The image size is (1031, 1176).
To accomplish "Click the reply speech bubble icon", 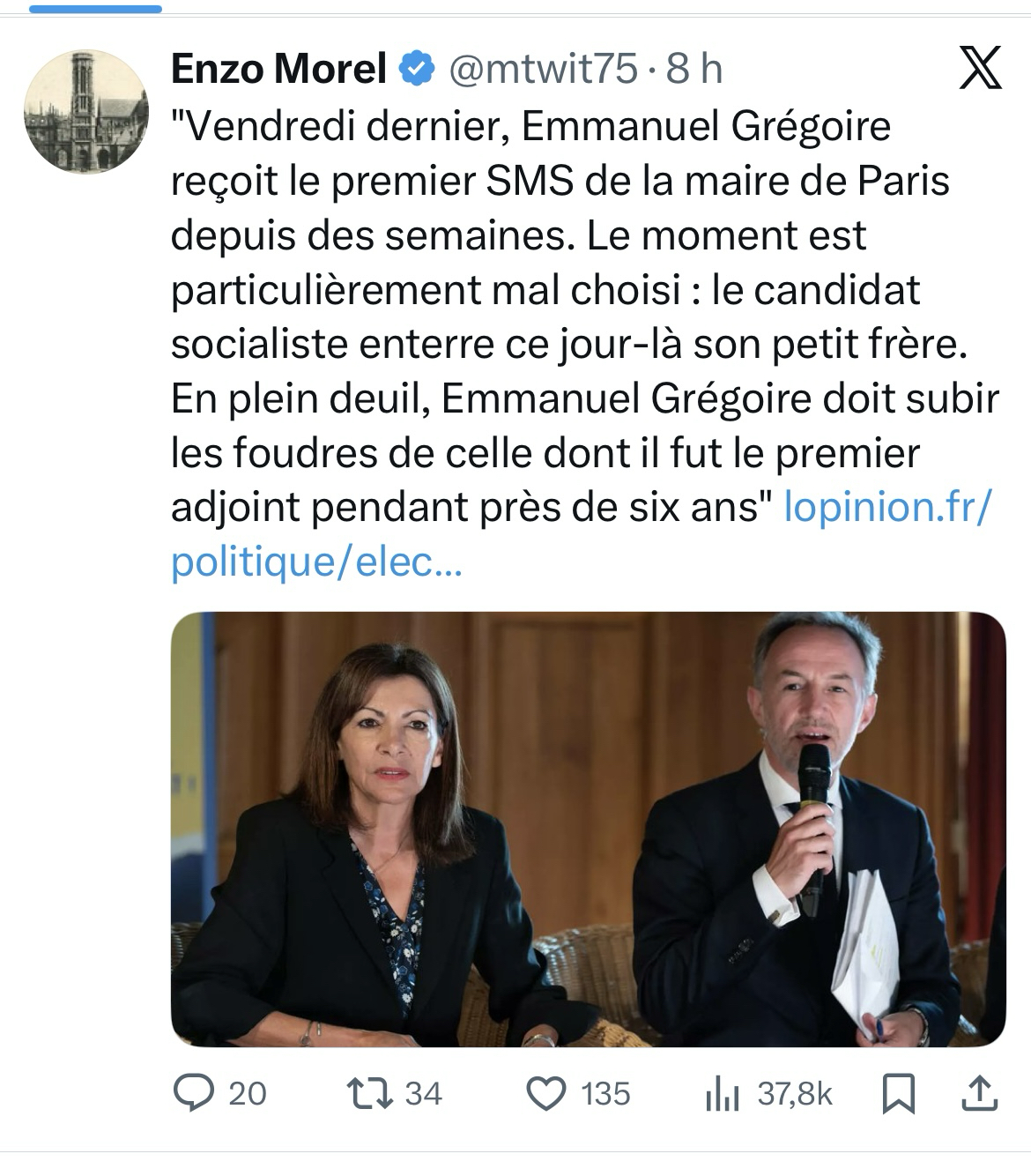I will point(193,1094).
